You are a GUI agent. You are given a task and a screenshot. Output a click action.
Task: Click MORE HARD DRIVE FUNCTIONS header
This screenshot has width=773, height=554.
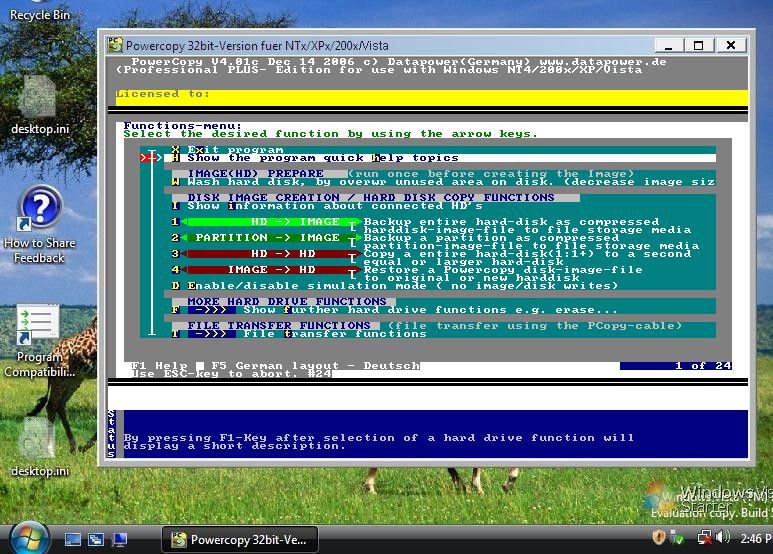point(283,302)
